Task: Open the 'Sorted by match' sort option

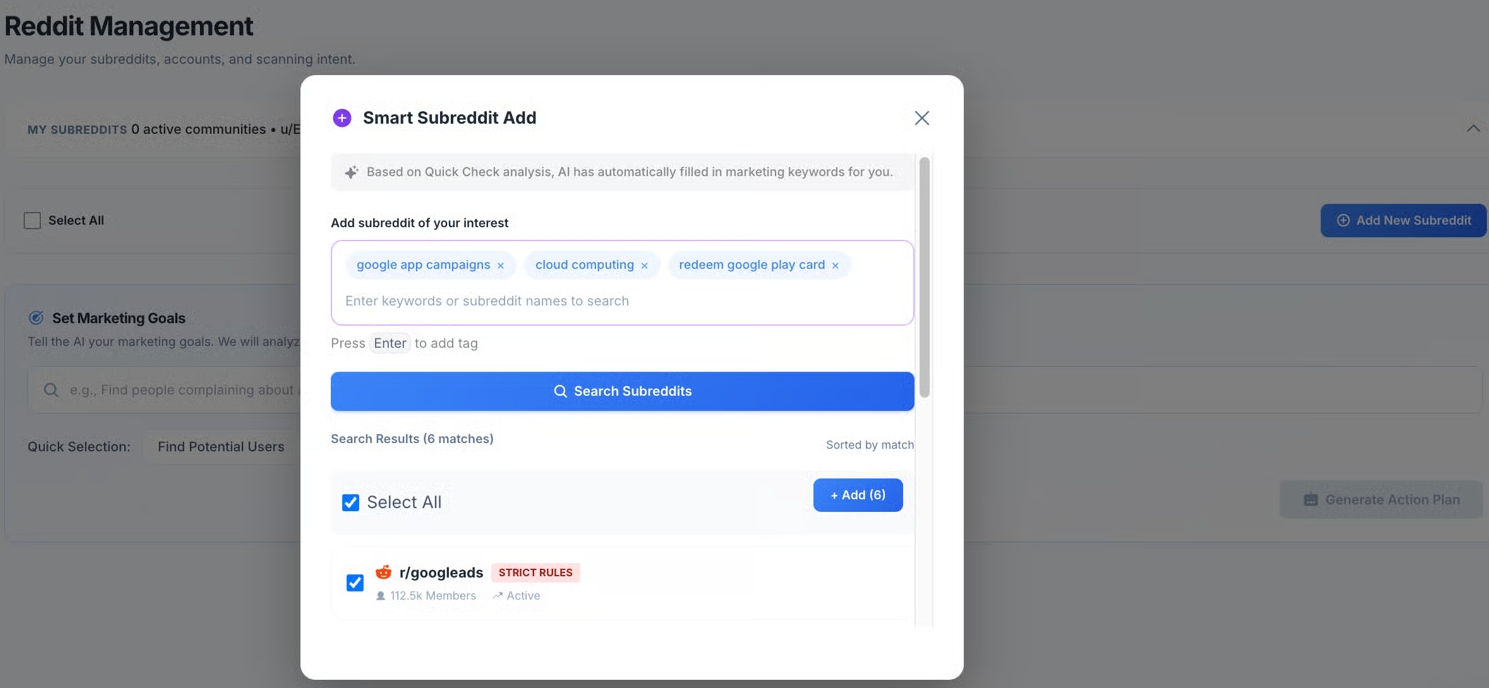Action: tap(869, 445)
